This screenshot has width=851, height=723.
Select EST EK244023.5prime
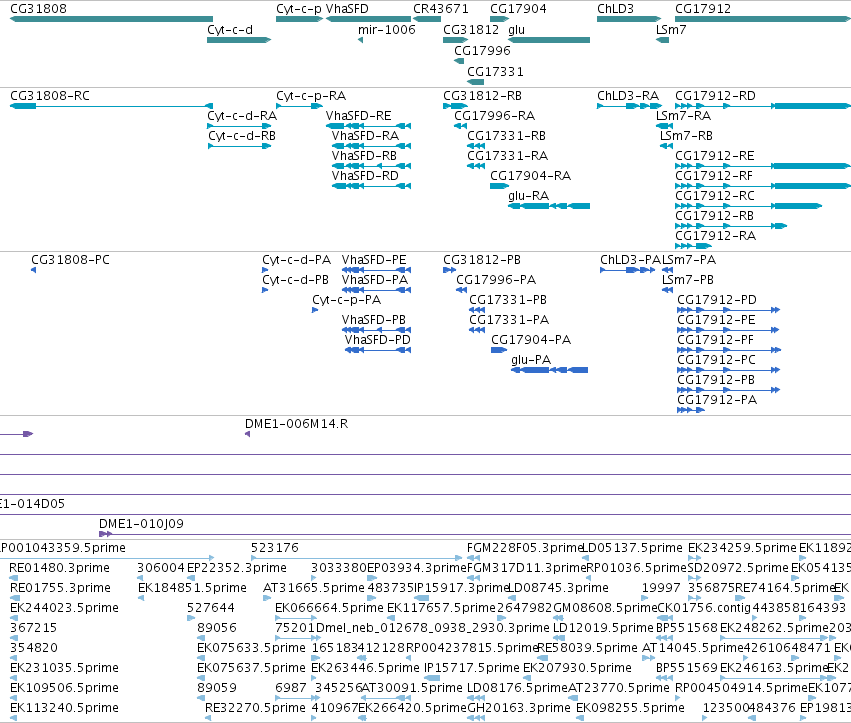click(14, 618)
